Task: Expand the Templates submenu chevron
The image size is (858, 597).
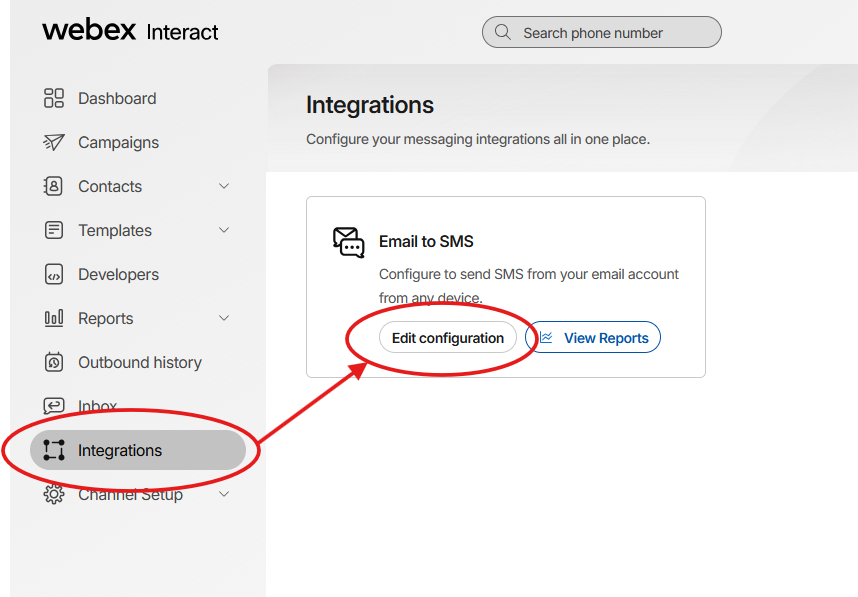Action: (224, 230)
